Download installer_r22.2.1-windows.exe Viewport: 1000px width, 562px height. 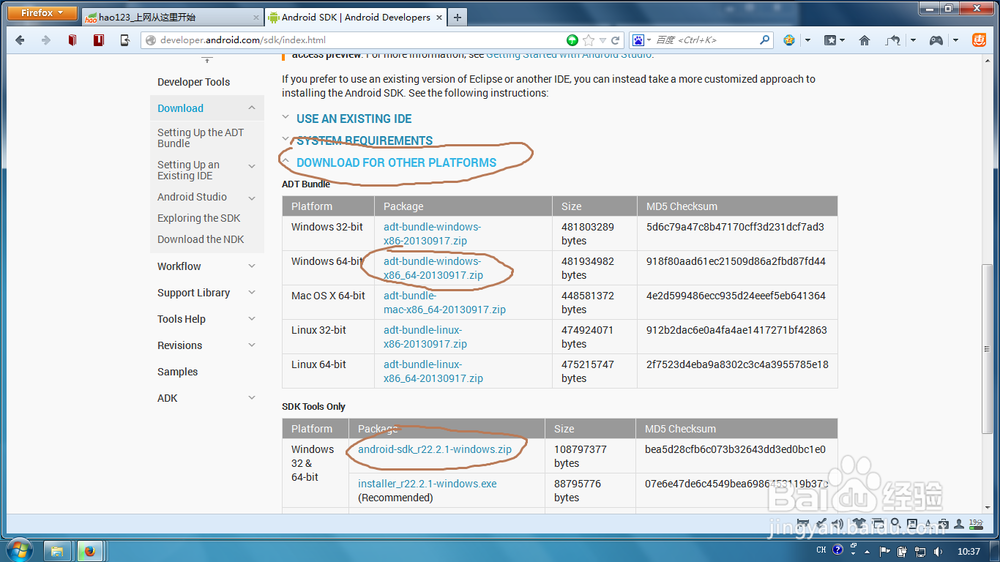coord(427,484)
